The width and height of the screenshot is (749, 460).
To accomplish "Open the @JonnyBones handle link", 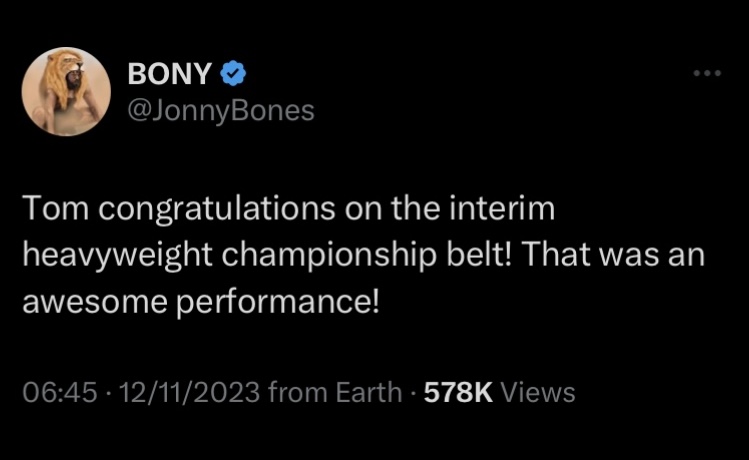I will (x=221, y=111).
